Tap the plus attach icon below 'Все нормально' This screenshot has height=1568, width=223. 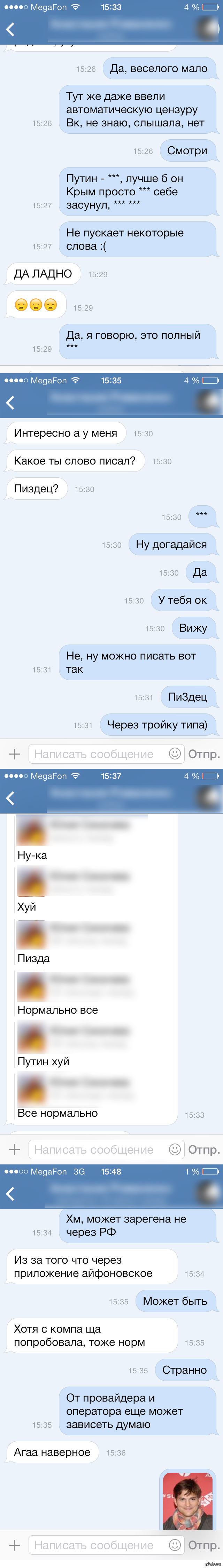(15, 1150)
